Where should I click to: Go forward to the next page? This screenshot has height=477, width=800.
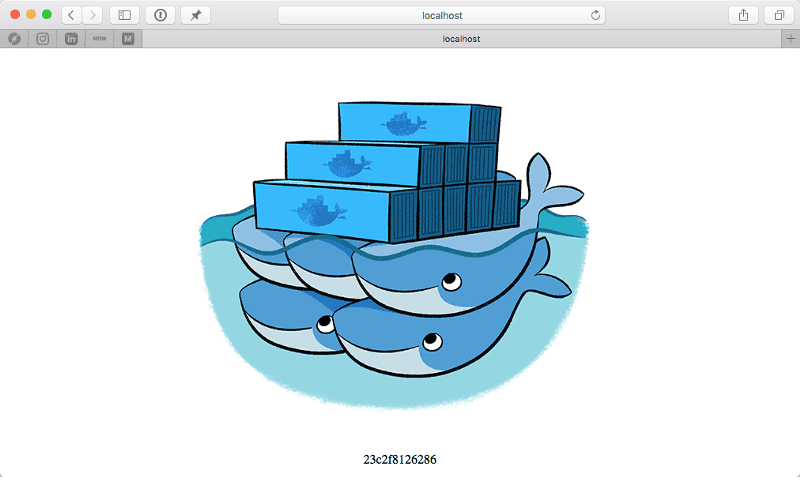pos(93,15)
